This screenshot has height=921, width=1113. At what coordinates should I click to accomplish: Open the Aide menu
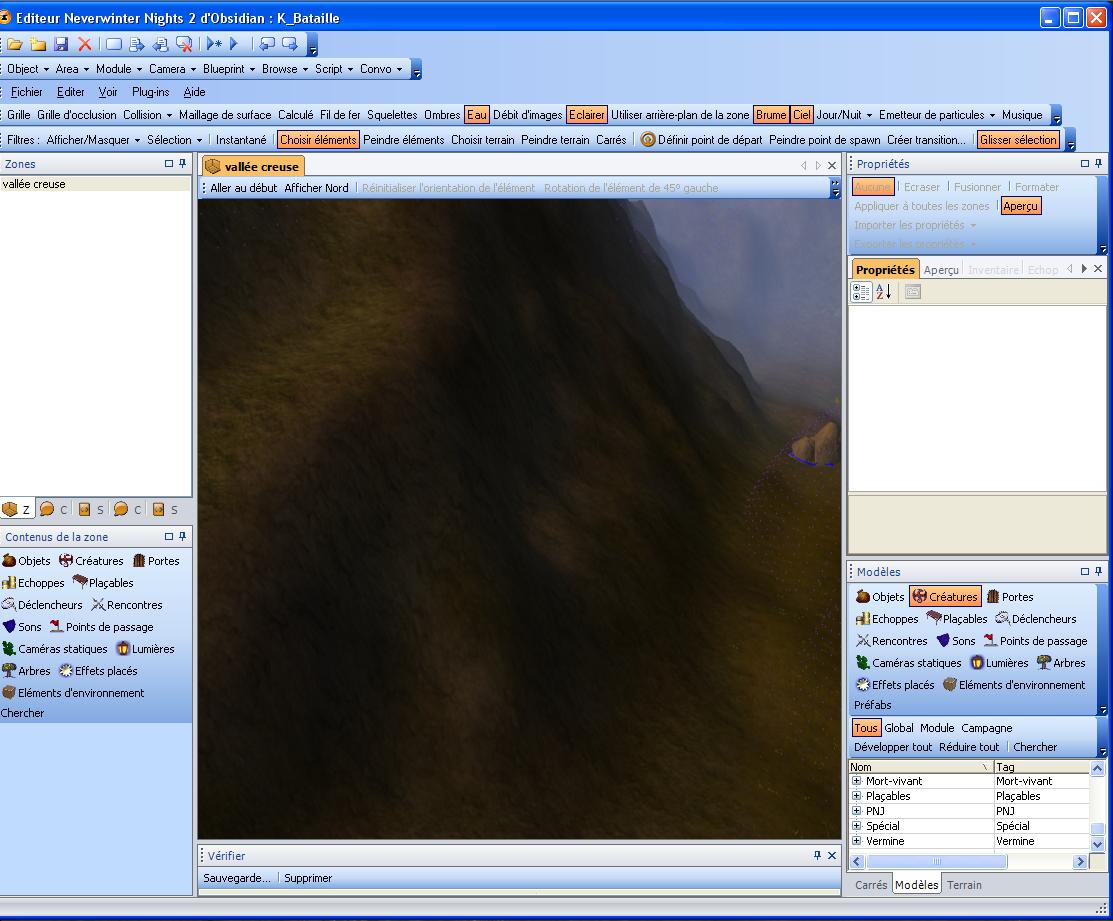point(194,92)
